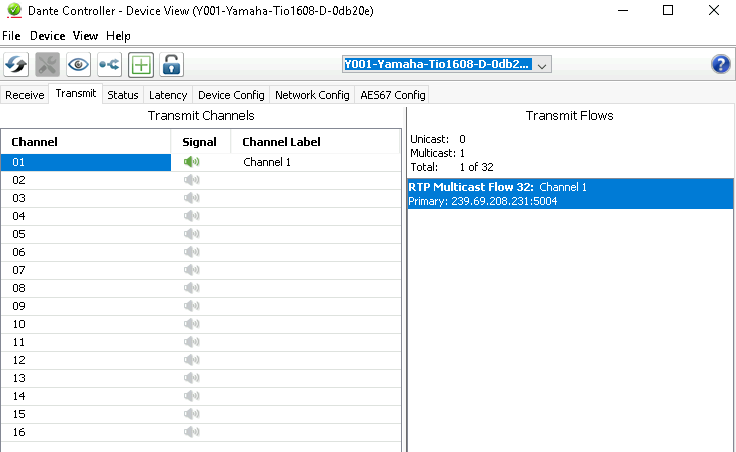Go to the Network Config tab
The height and width of the screenshot is (452, 736).
click(x=312, y=95)
